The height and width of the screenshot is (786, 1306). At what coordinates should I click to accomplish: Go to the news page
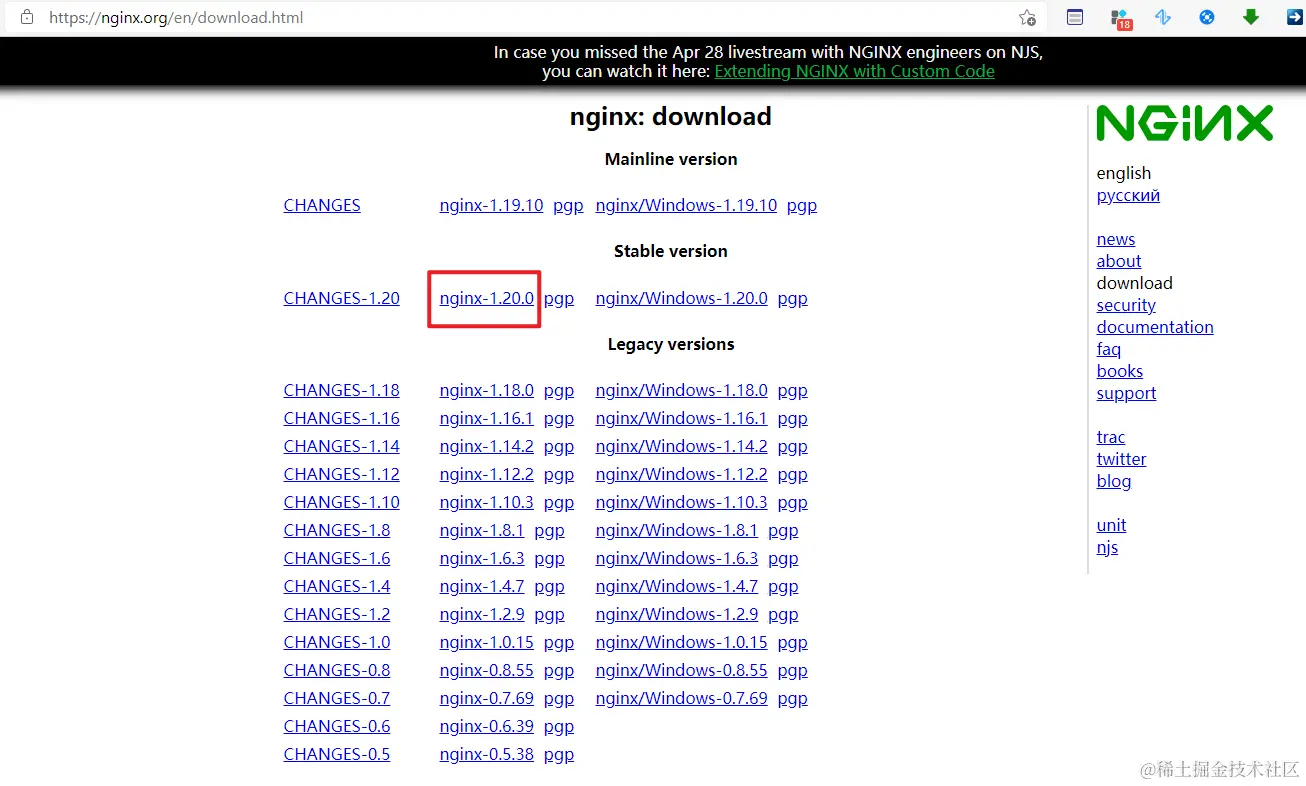pyautogui.click(x=1116, y=239)
